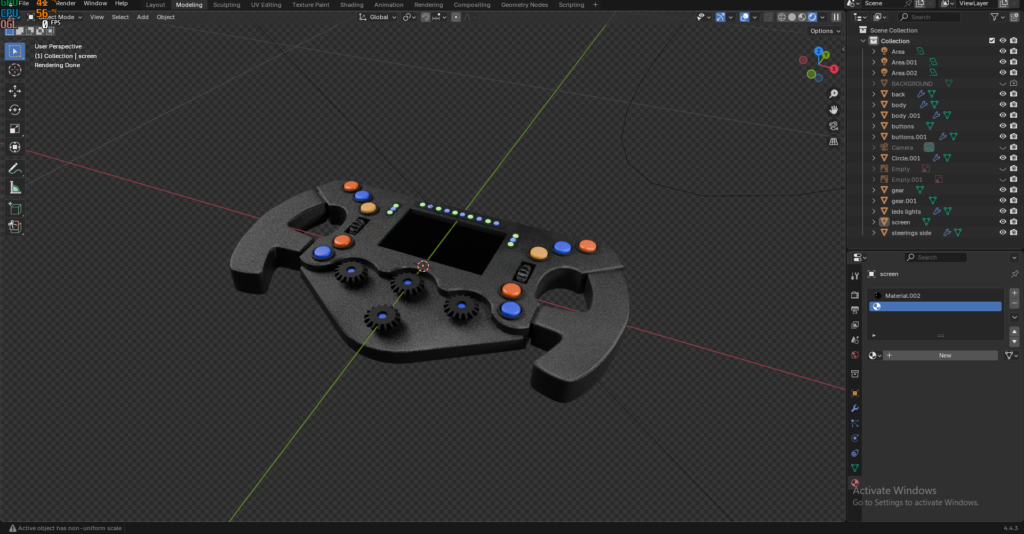Select the Annotate pencil tool
This screenshot has width=1024, height=534.
[x=15, y=168]
